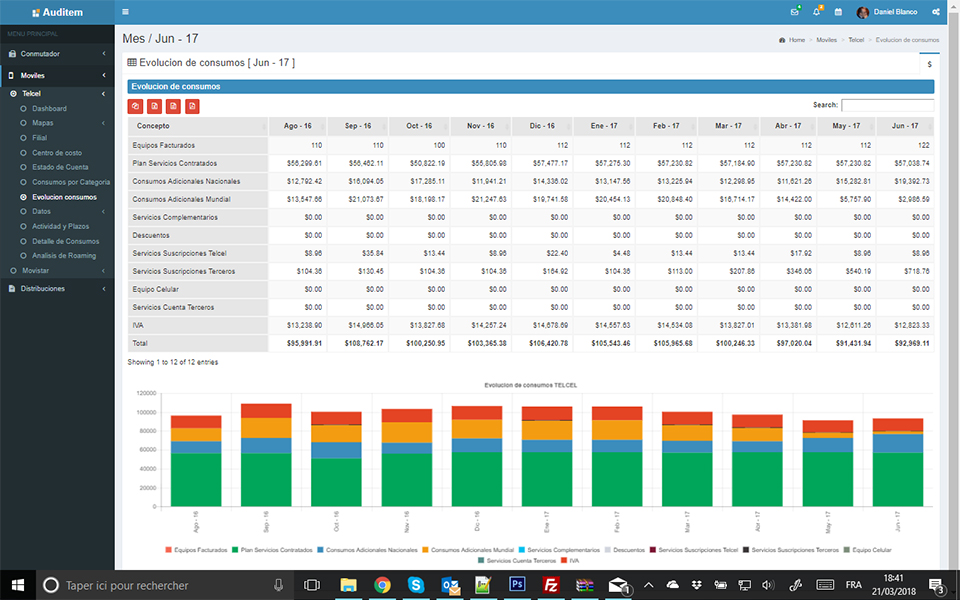Click the Home breadcrumb link
Screen dimensions: 960x600
click(x=797, y=40)
